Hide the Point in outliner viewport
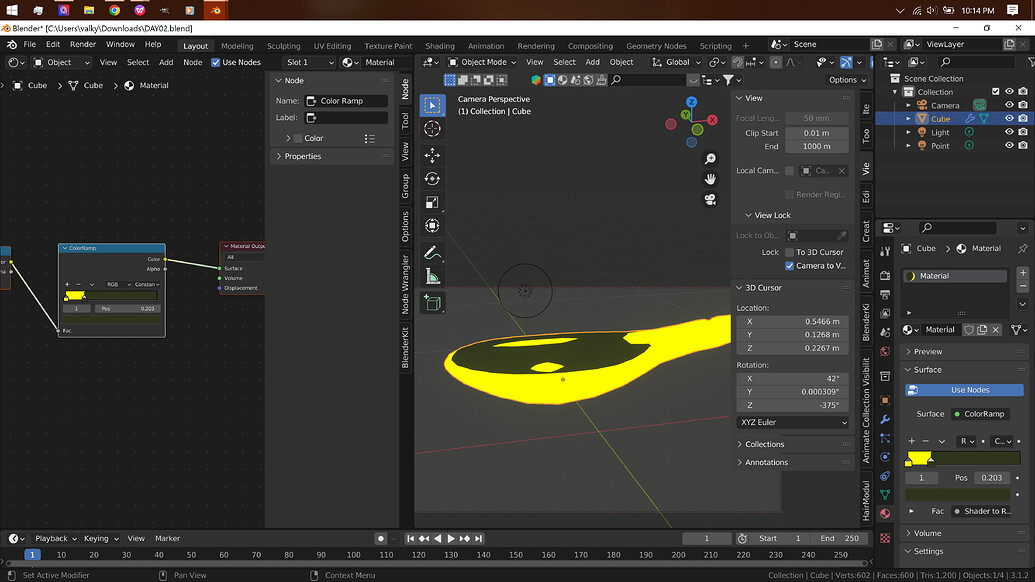This screenshot has width=1035, height=582. [x=1009, y=146]
